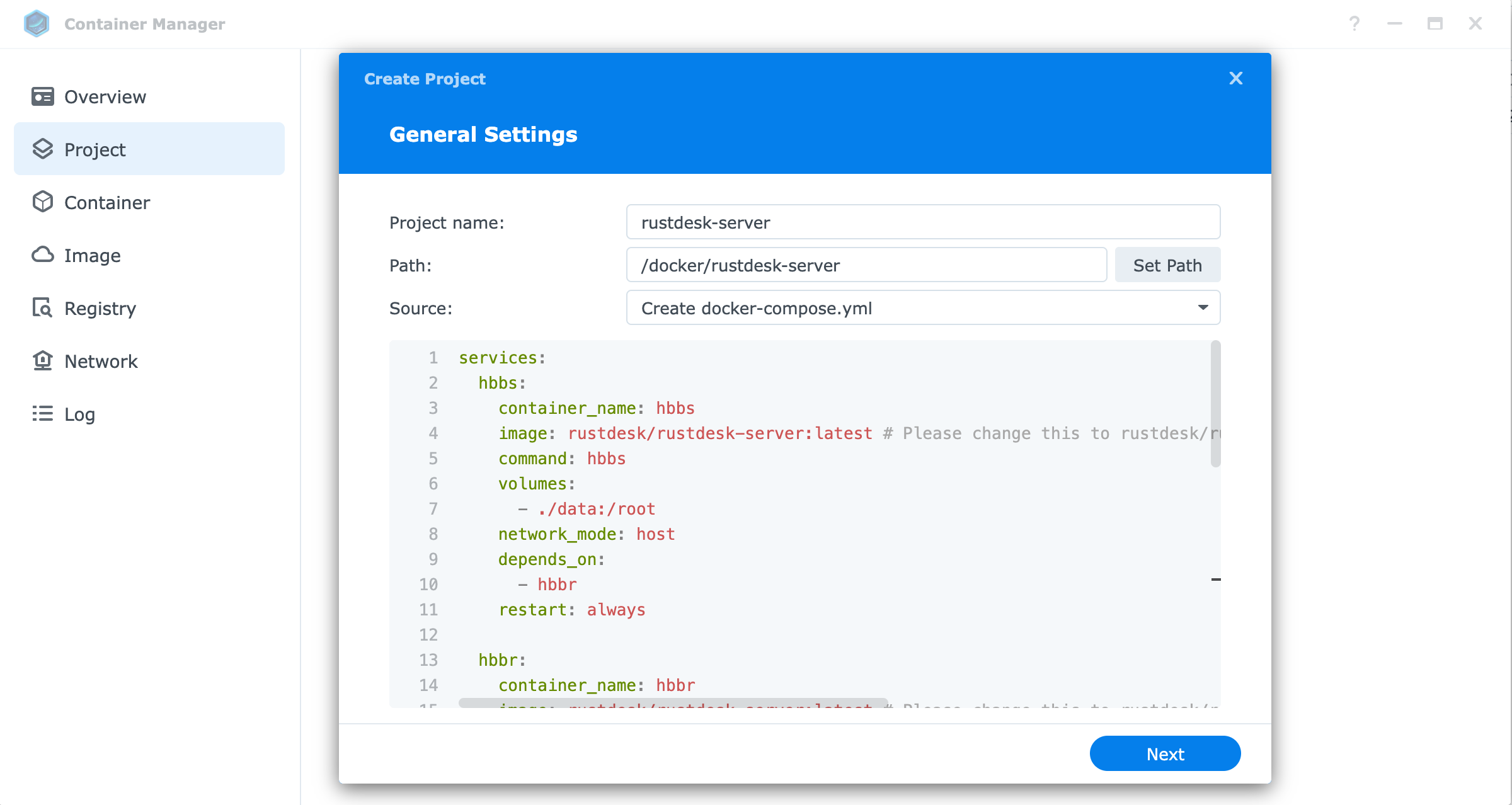1512x805 pixels.
Task: Switch to the Overview section
Action: (x=105, y=96)
